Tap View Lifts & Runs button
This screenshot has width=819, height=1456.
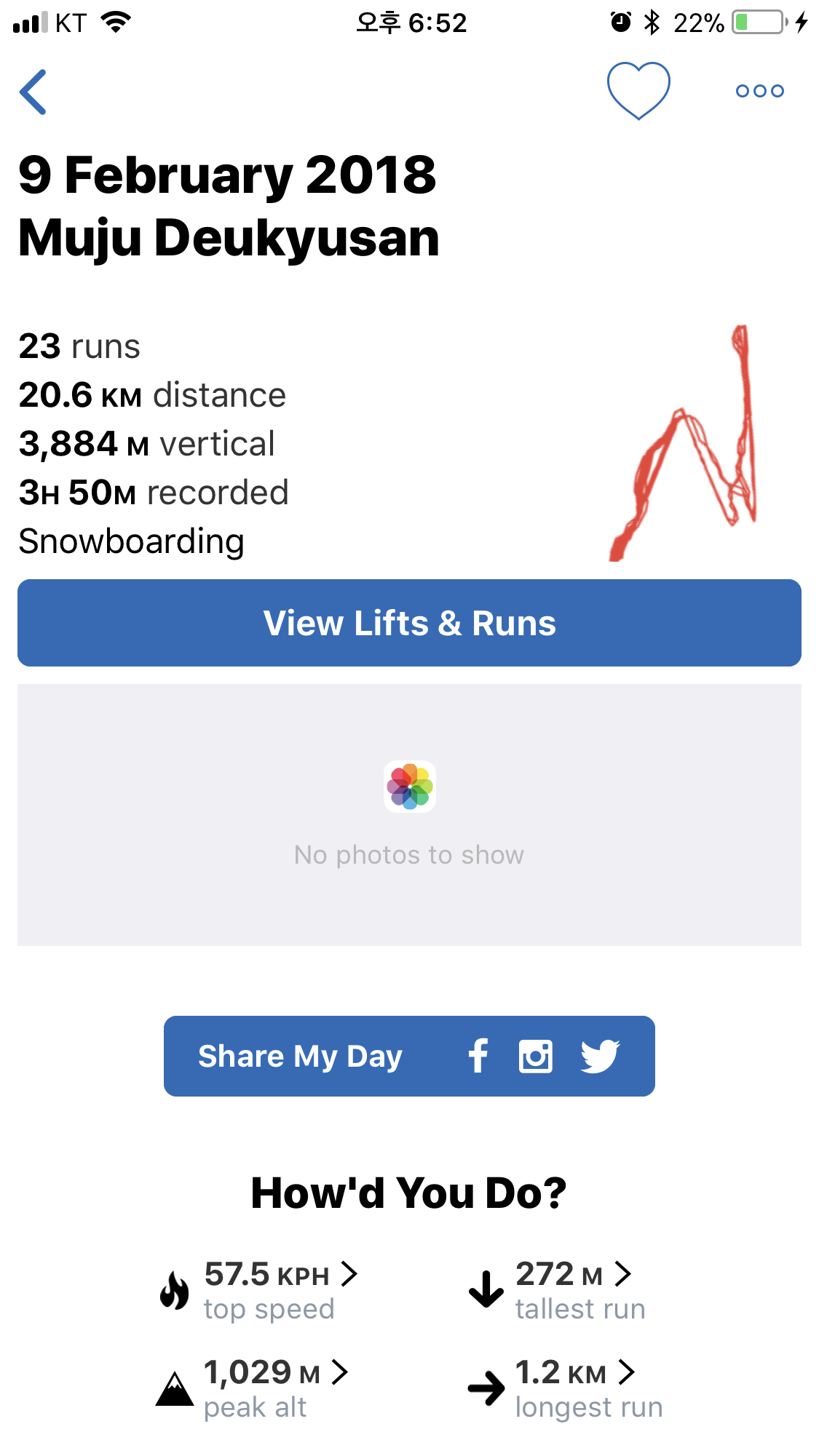[x=409, y=623]
